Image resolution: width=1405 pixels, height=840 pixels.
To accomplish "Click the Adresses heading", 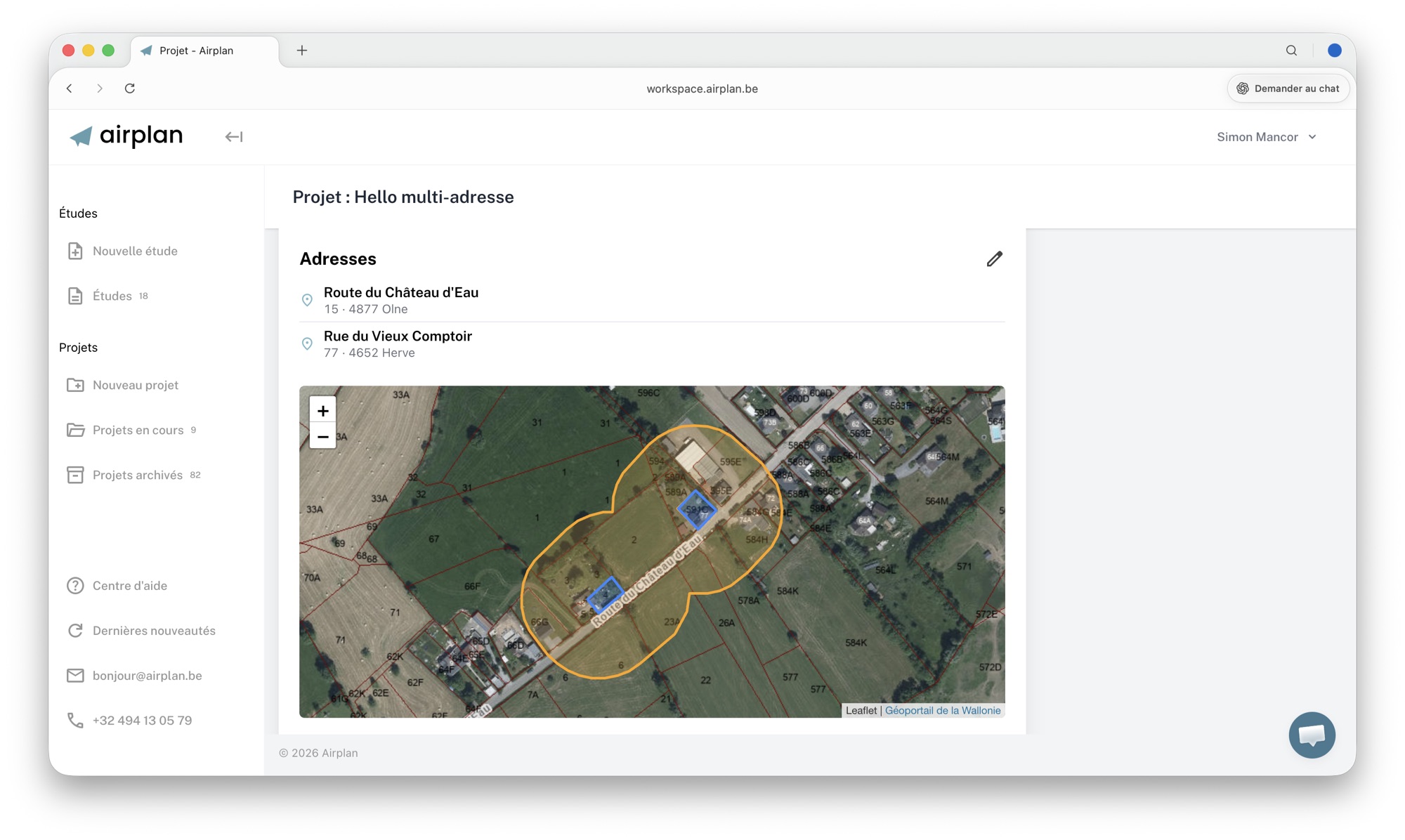I will [338, 259].
